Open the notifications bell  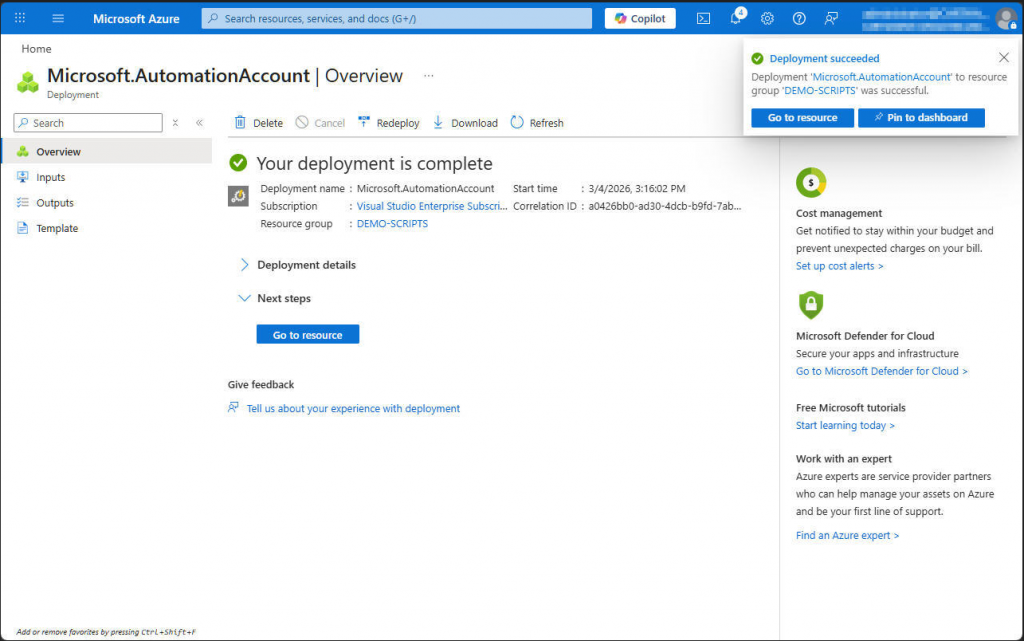click(x=734, y=17)
